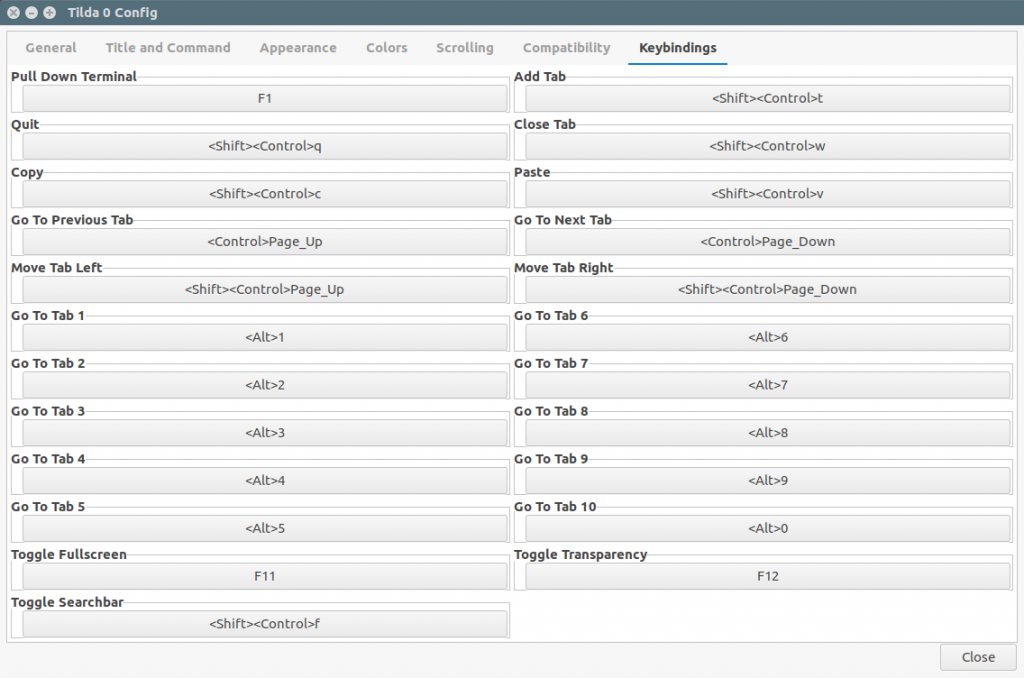Click the Close button at bottom
This screenshot has height=678, width=1024.
pos(977,657)
